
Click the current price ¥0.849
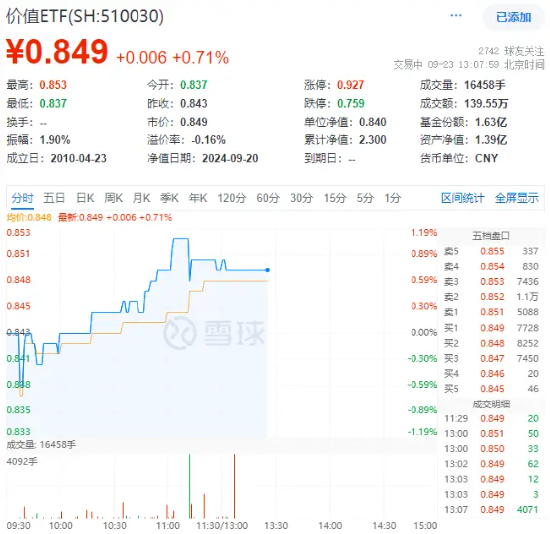pyautogui.click(x=57, y=52)
